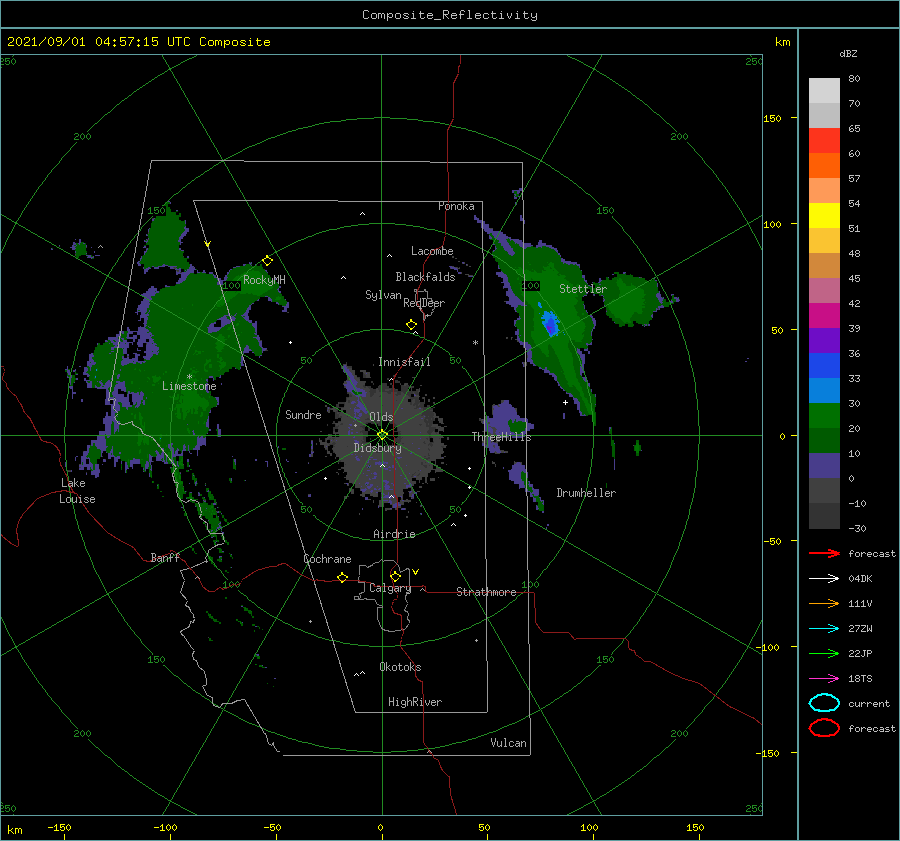
Task: Select the cyan 27ZW arrow in the legend
Action: 824,629
